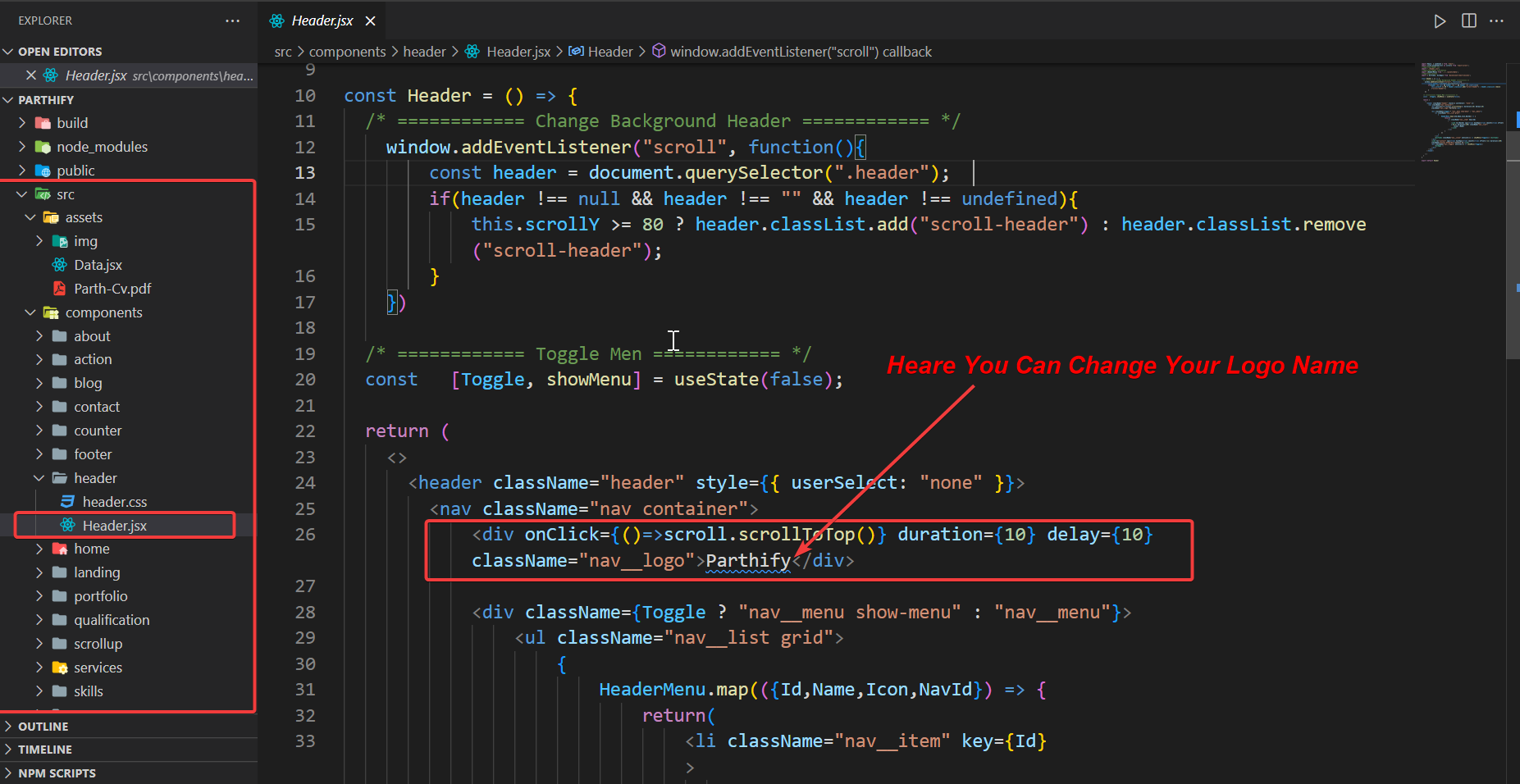Click the Split Editor icon
This screenshot has height=784, width=1520.
1468,21
